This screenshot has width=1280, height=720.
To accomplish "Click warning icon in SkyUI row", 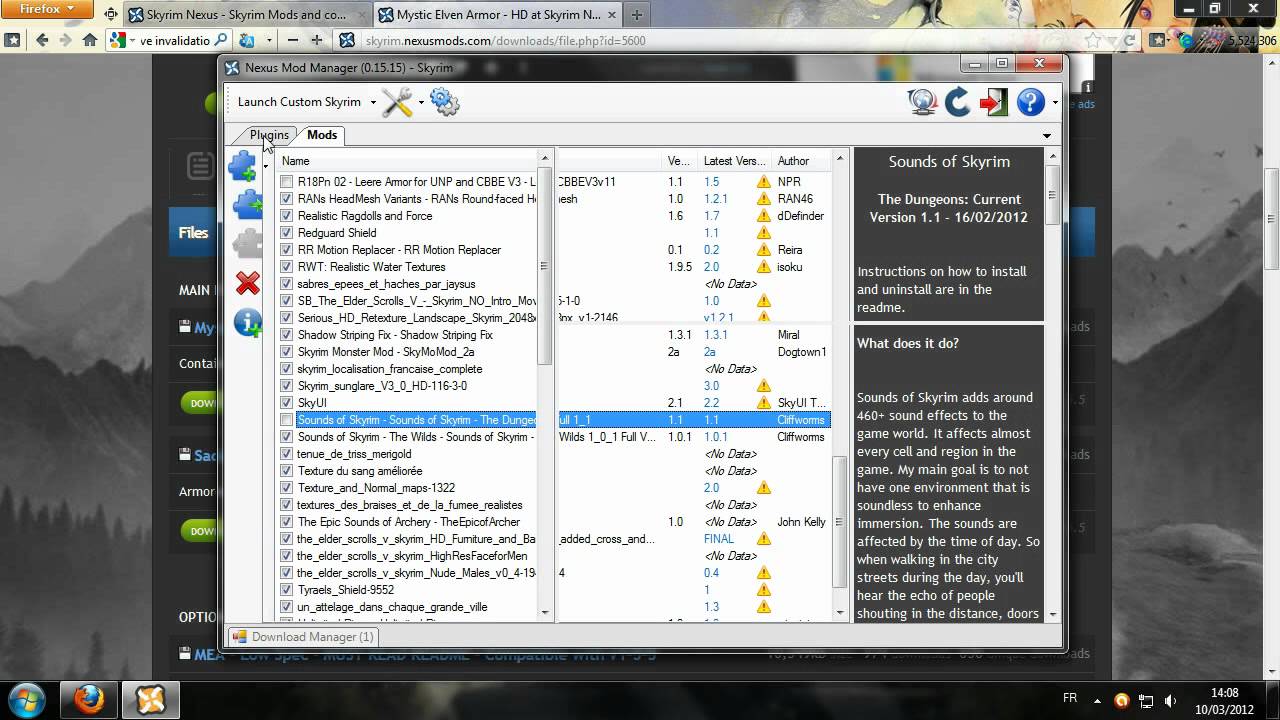I will pos(764,403).
